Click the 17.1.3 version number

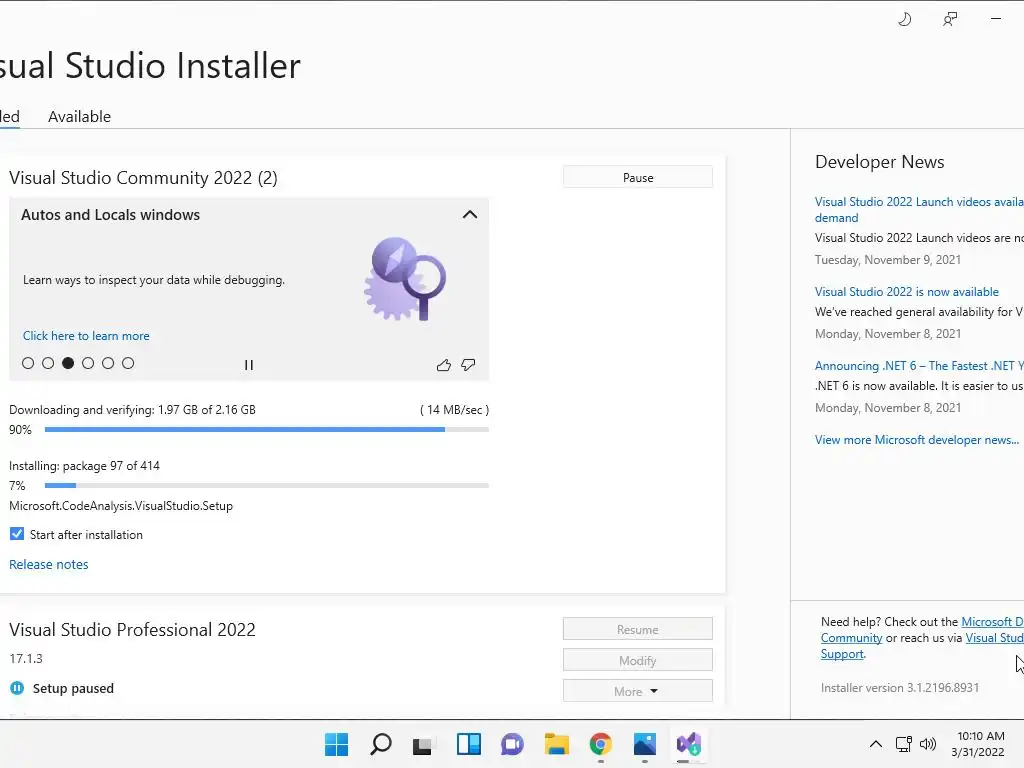(x=26, y=658)
